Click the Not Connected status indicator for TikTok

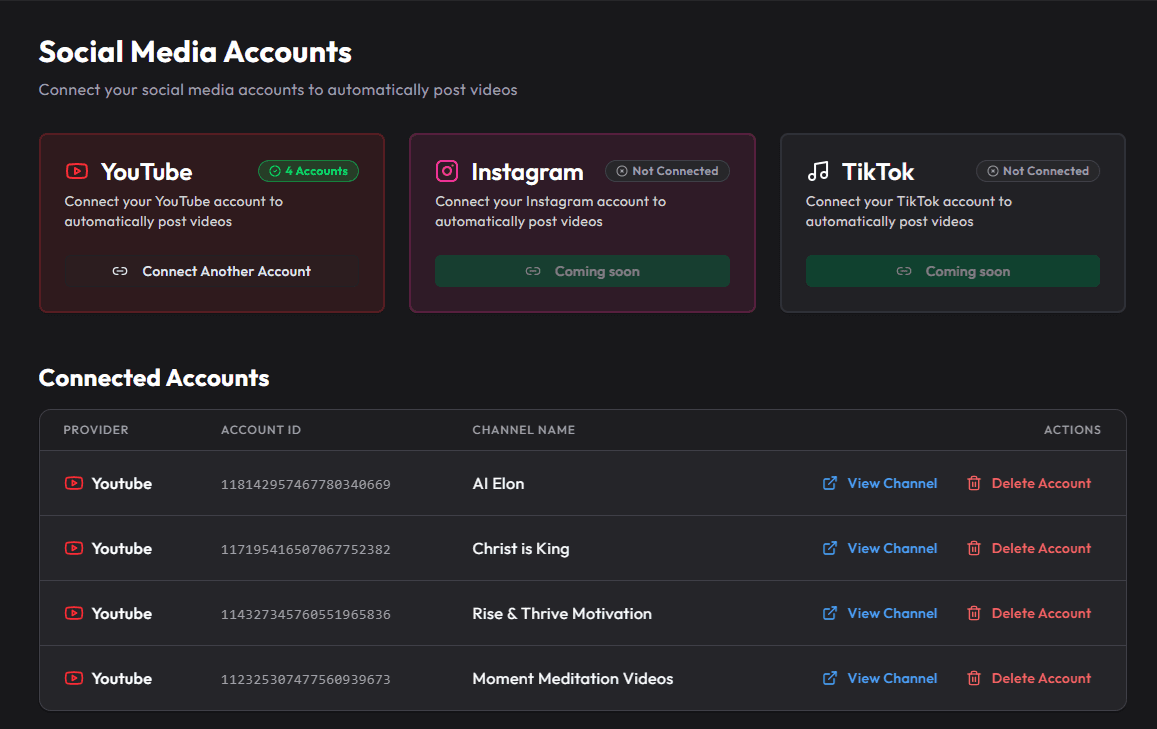coord(1037,171)
